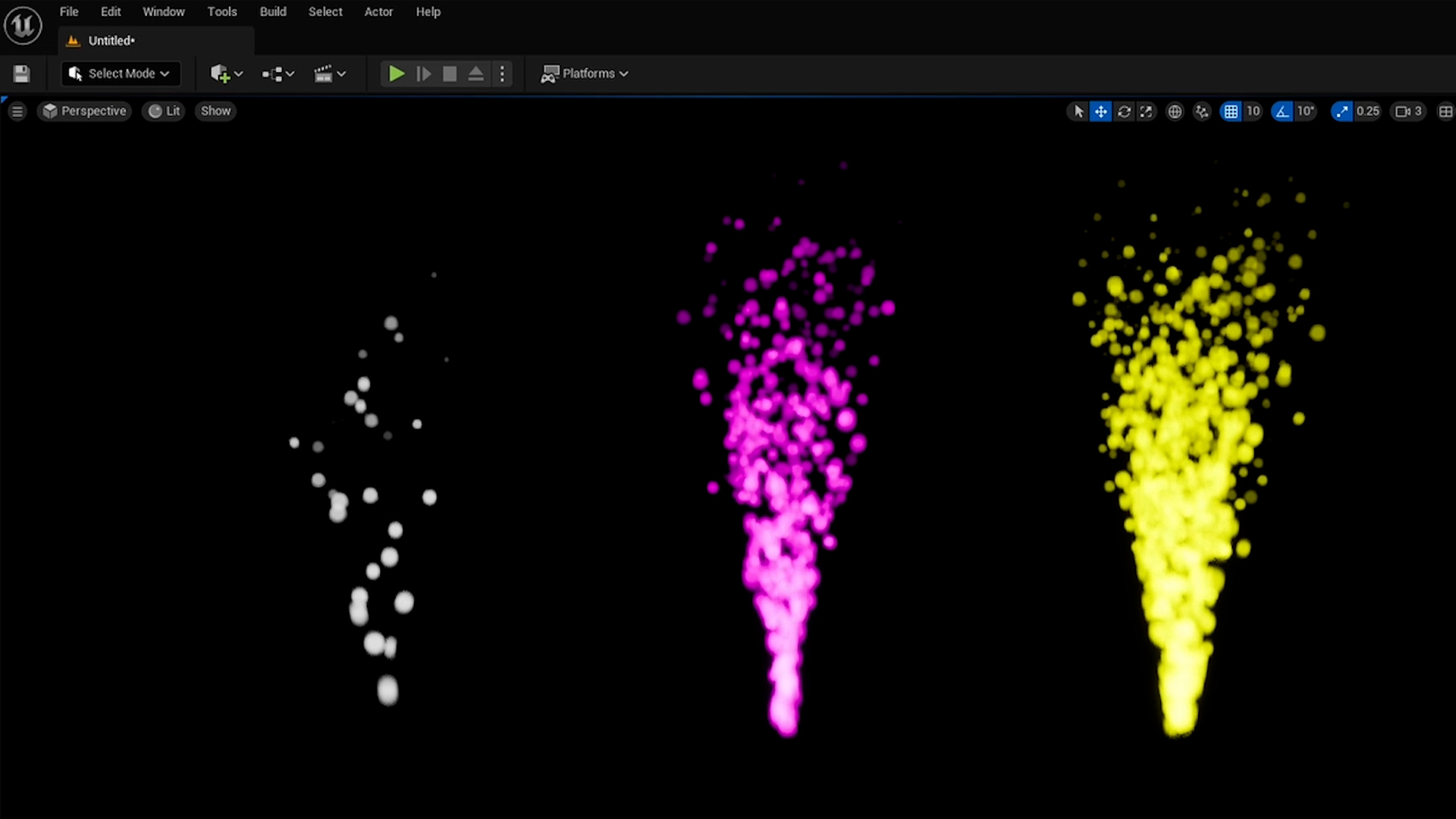Screen dimensions: 1456x819
Task: Click the viewport layout icon at right
Action: pyautogui.click(x=1445, y=111)
